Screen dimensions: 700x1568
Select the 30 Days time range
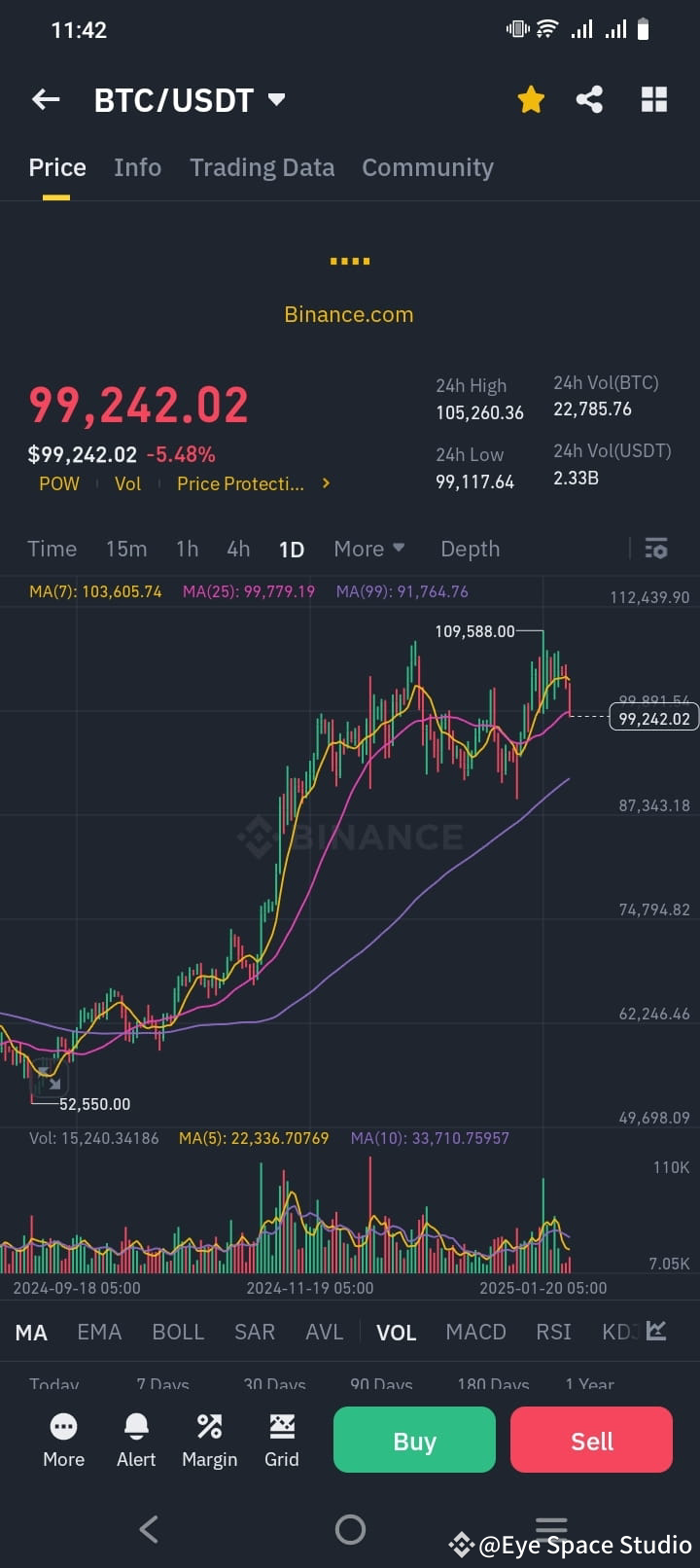(x=274, y=1384)
